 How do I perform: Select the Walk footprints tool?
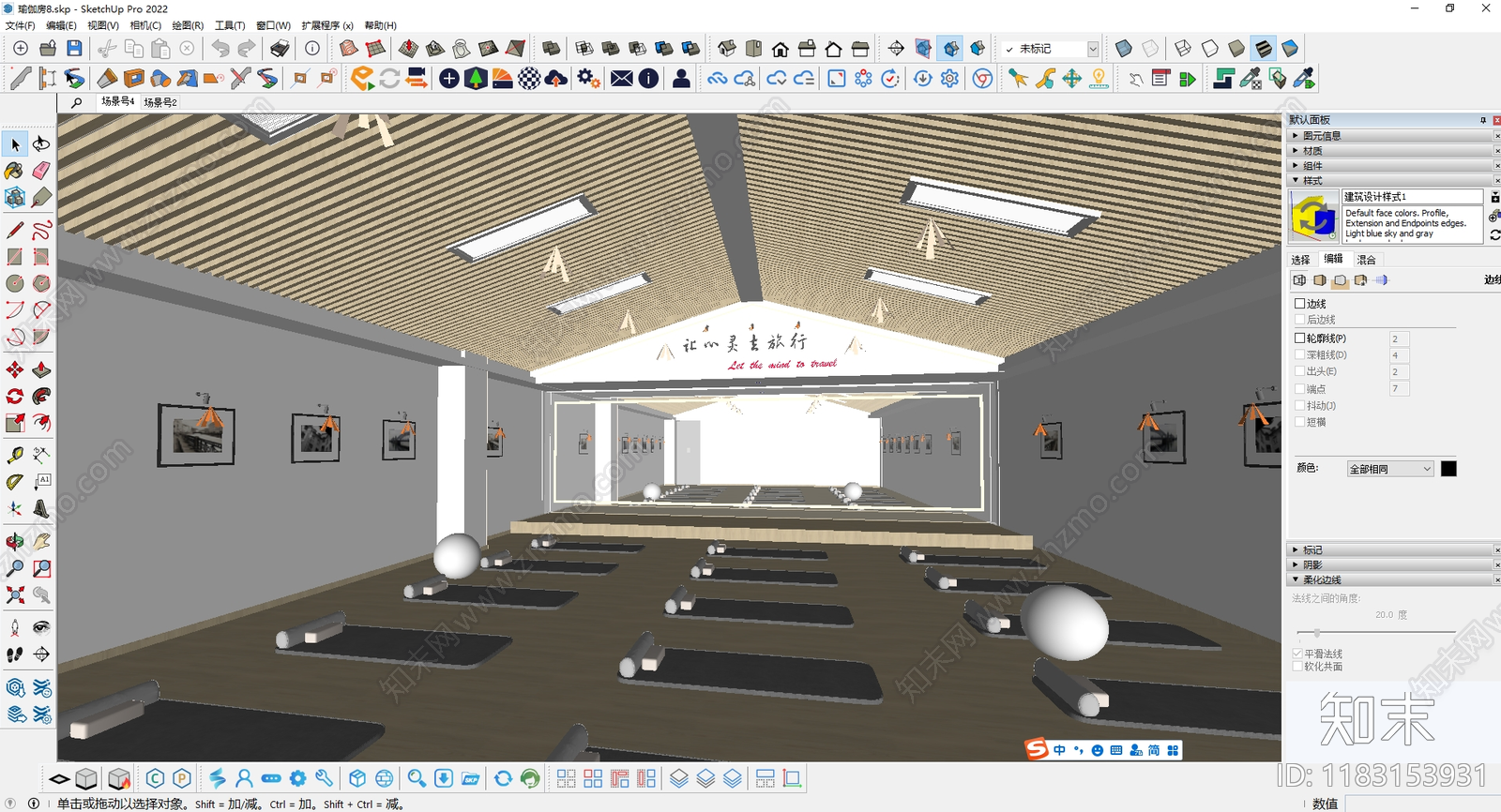[x=15, y=654]
